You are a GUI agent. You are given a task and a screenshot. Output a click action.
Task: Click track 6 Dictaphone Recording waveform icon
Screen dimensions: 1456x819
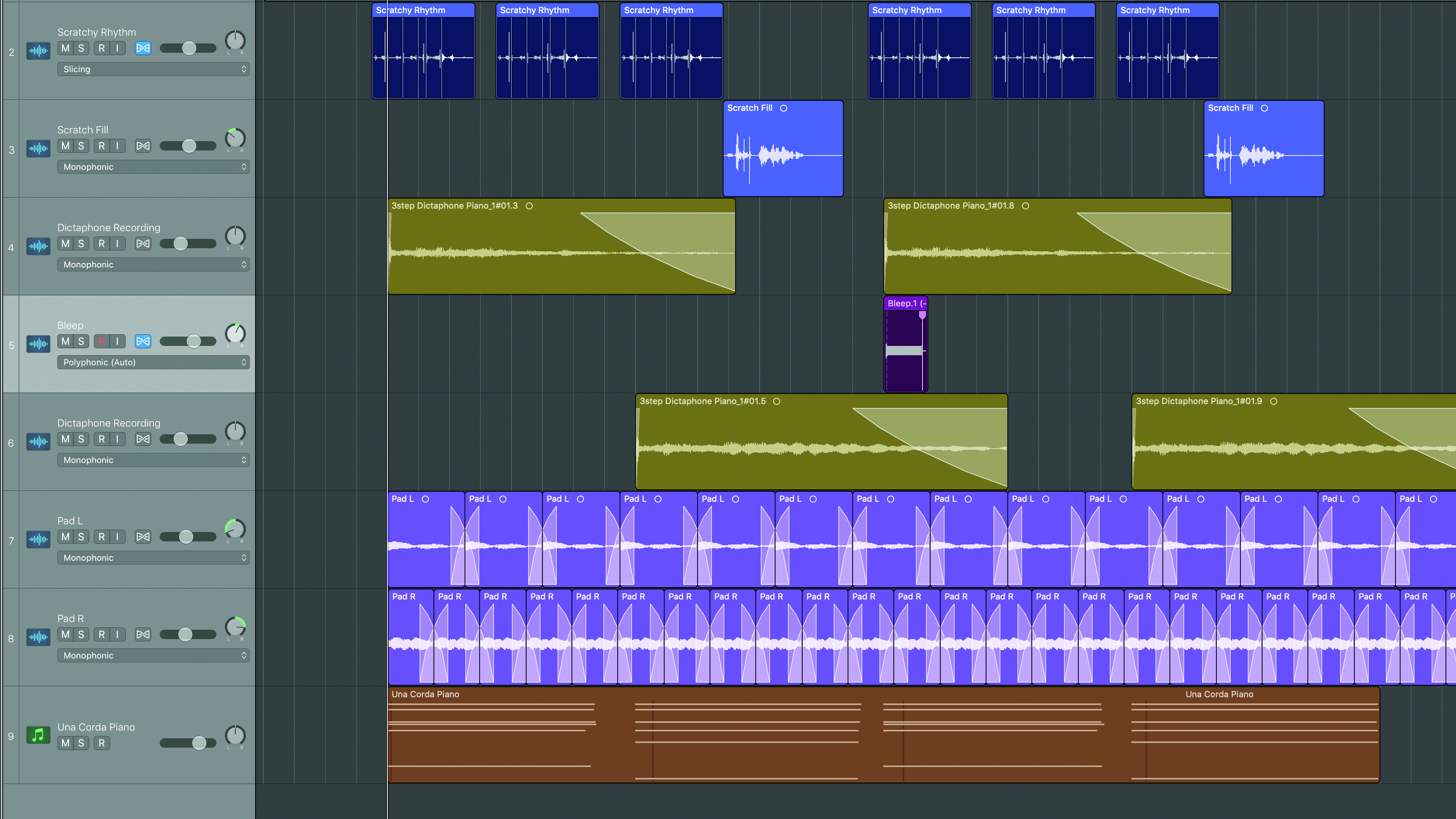(x=38, y=441)
